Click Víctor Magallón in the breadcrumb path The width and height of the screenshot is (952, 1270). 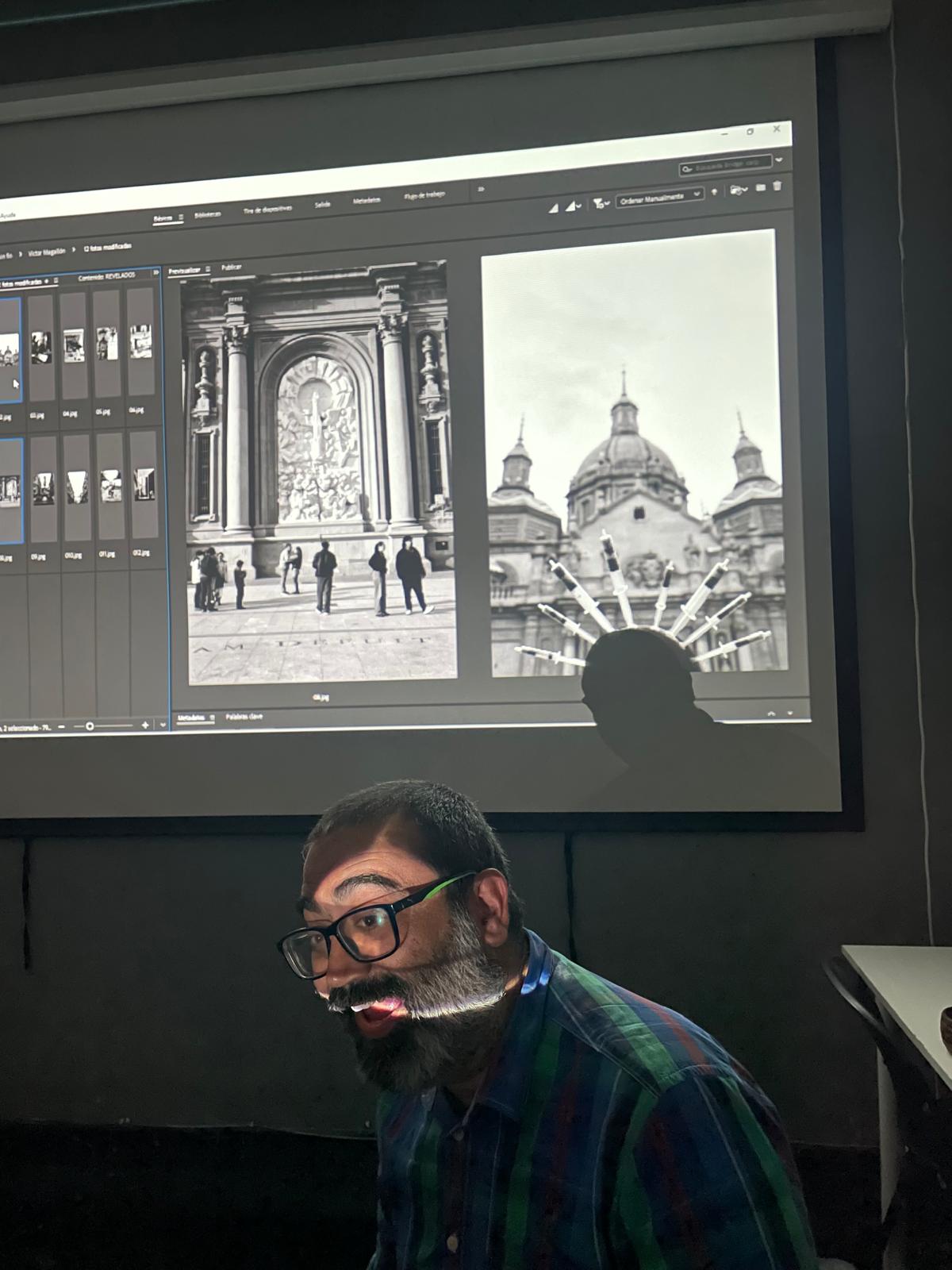click(47, 252)
